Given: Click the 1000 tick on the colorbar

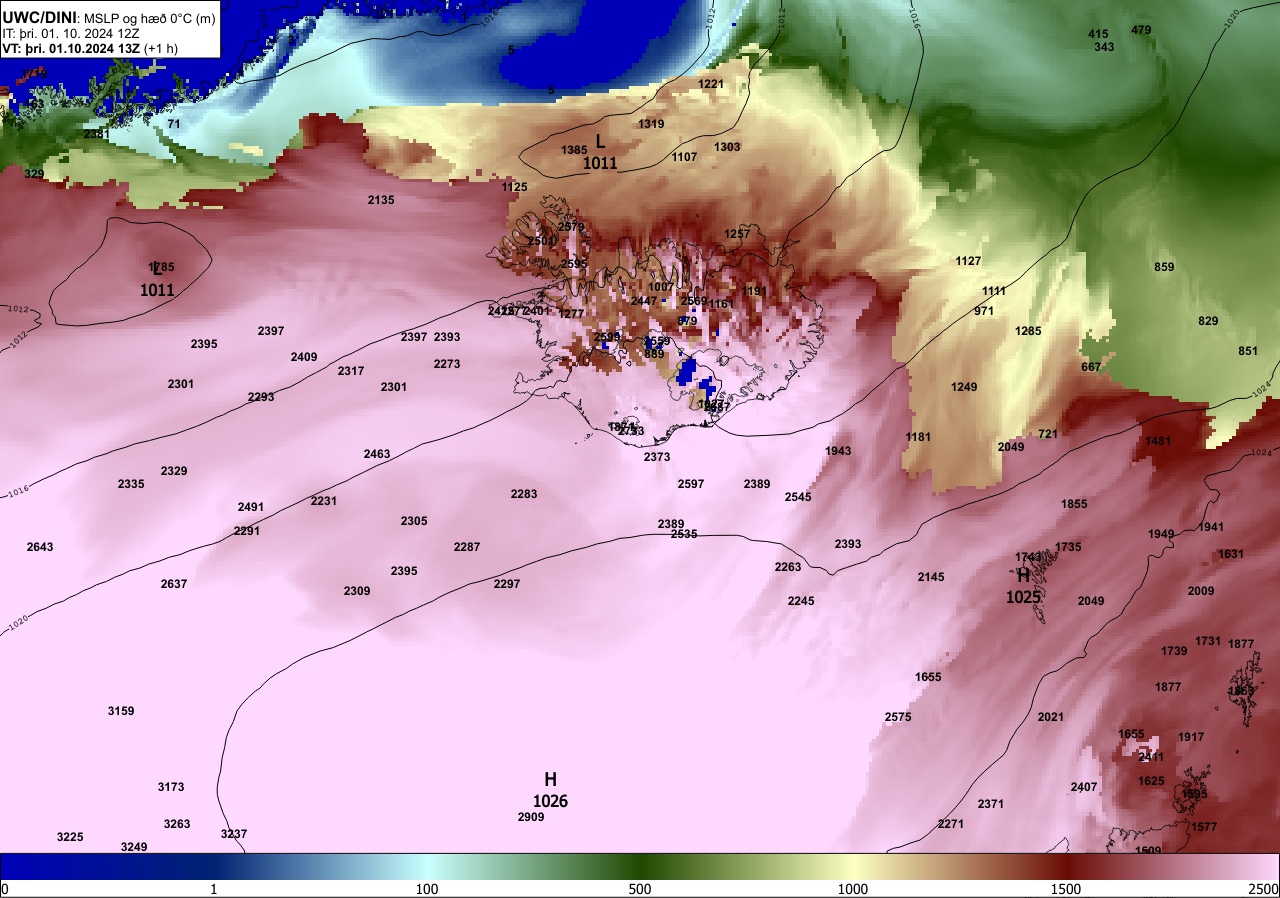Looking at the screenshot, I should pyautogui.click(x=852, y=889).
